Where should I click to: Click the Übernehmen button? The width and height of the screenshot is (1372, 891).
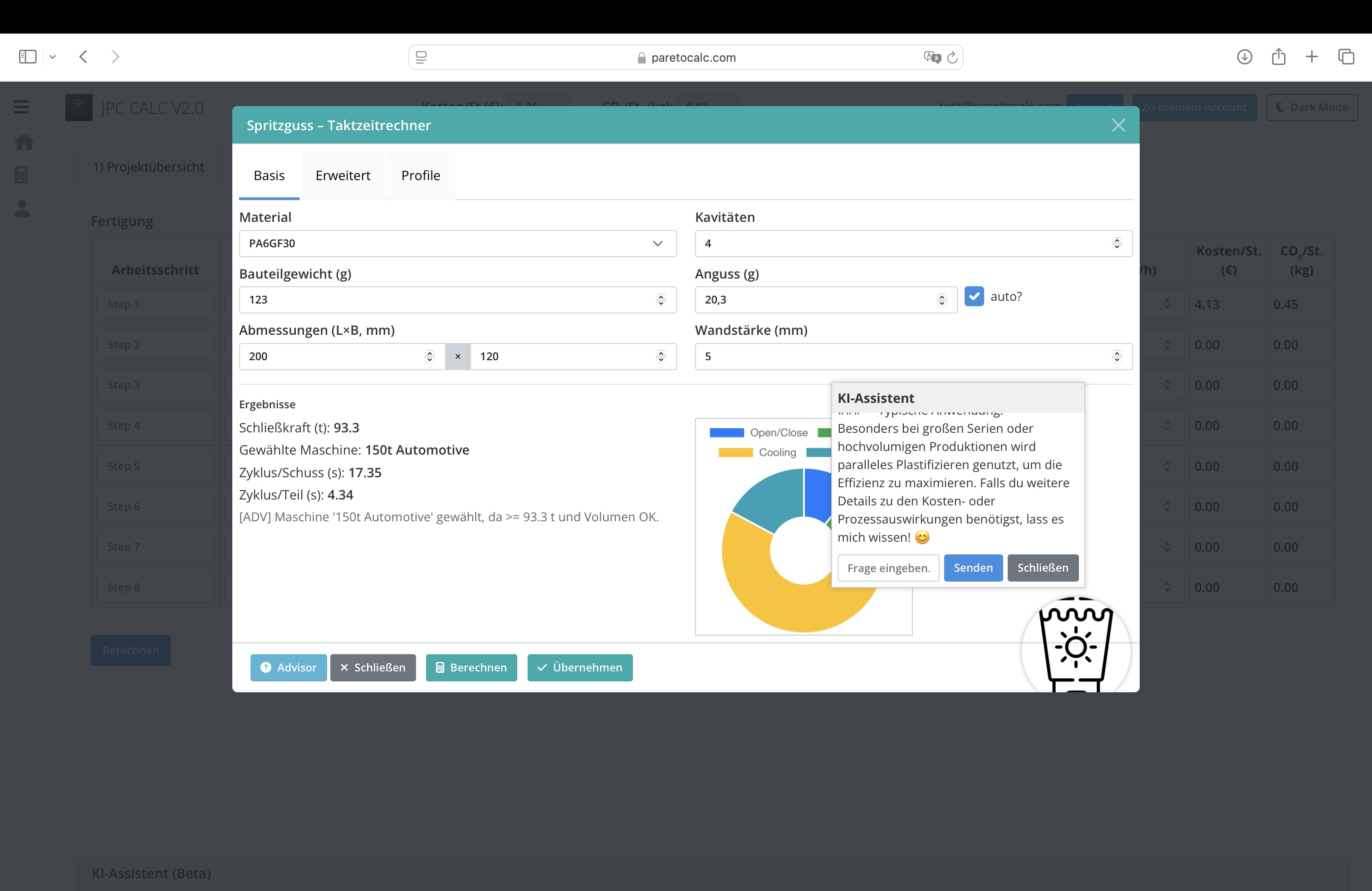click(x=580, y=667)
